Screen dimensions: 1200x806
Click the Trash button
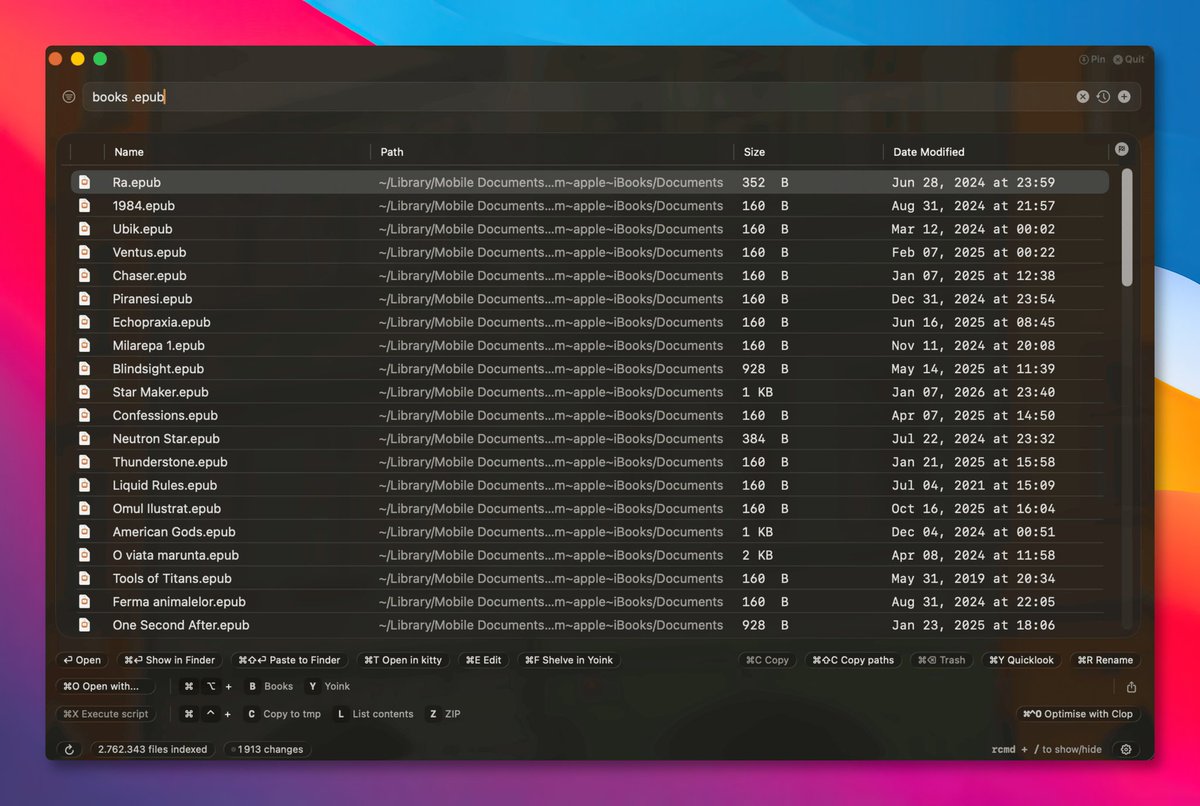click(942, 660)
